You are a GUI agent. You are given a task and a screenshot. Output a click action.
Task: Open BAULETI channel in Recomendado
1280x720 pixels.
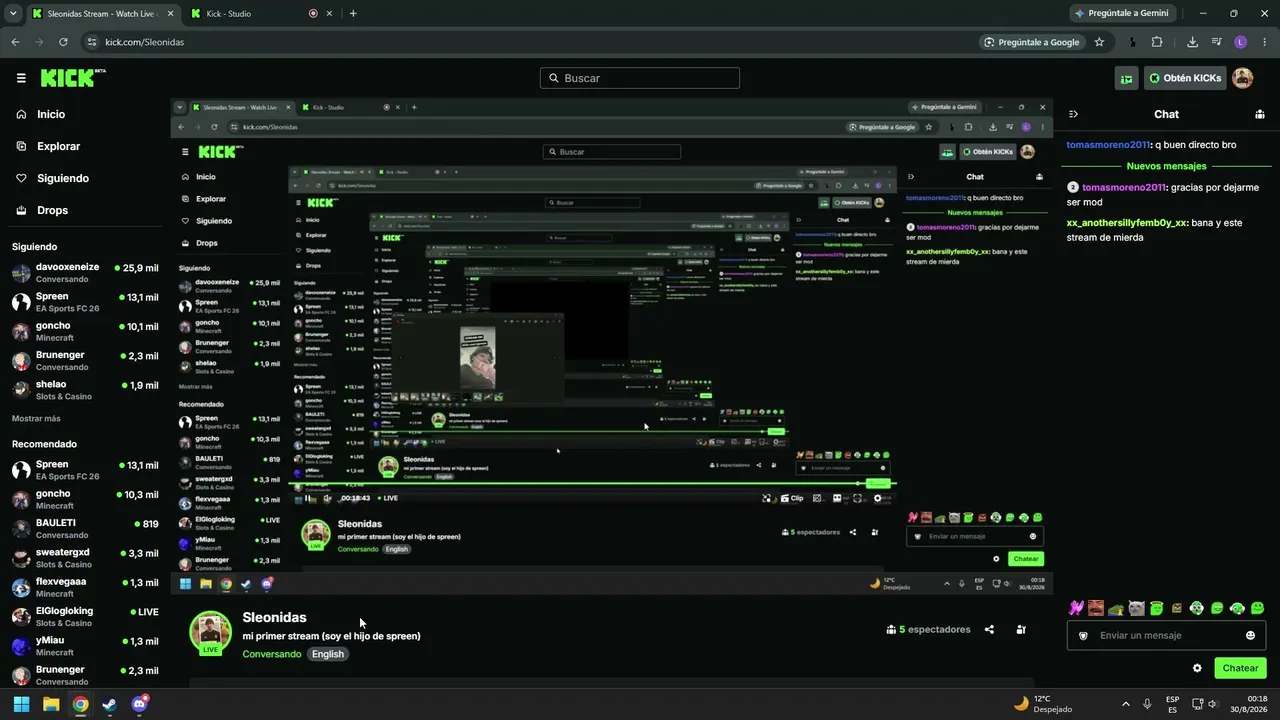tap(85, 528)
